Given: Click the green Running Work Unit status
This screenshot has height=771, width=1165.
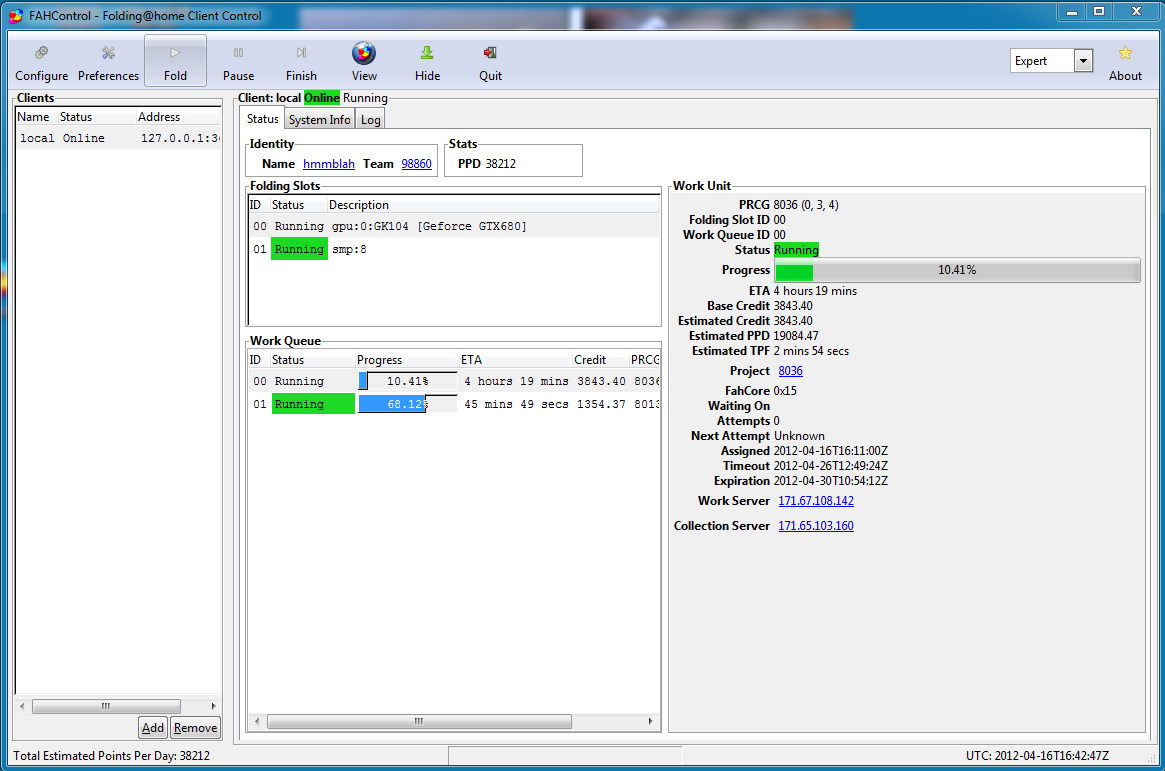Looking at the screenshot, I should [796, 250].
